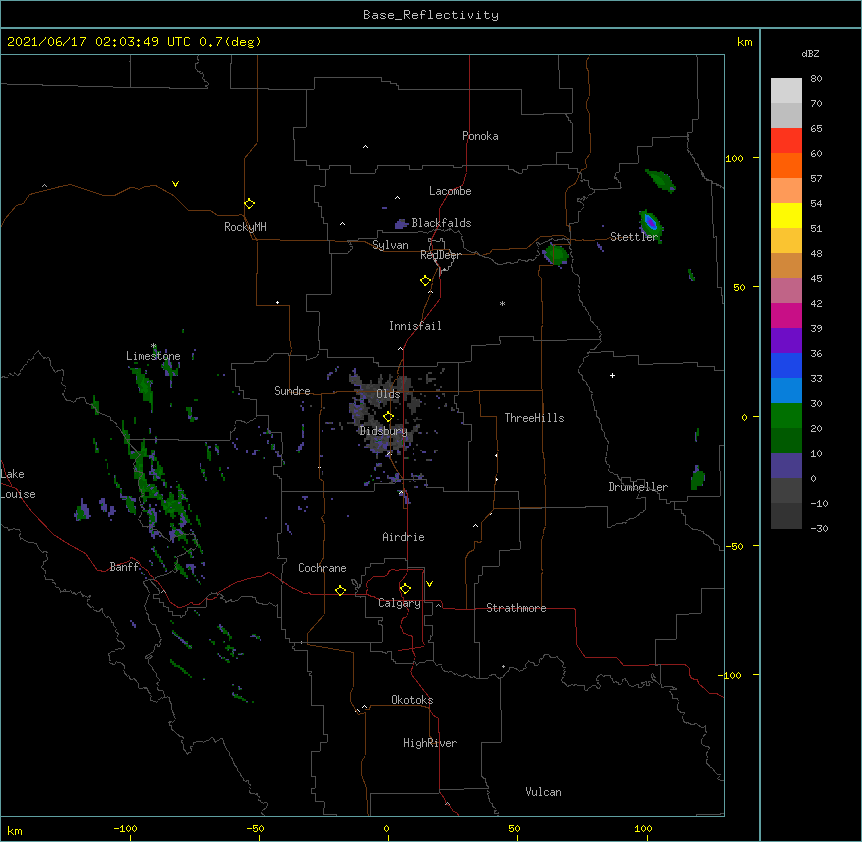Image resolution: width=862 pixels, height=842 pixels.
Task: Click the Ponoka city label
Action: (480, 136)
